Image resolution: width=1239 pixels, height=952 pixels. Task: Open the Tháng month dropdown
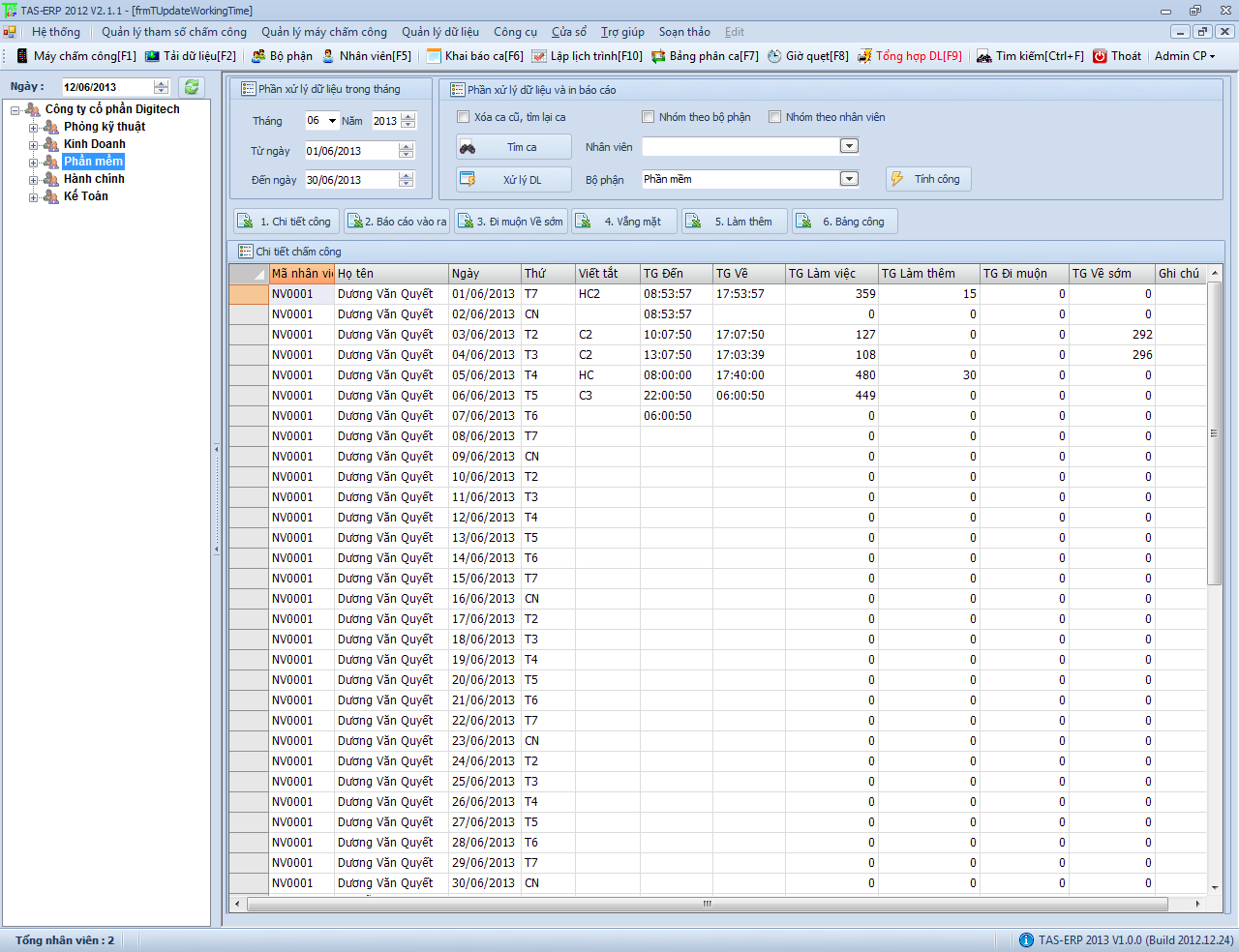[x=332, y=121]
